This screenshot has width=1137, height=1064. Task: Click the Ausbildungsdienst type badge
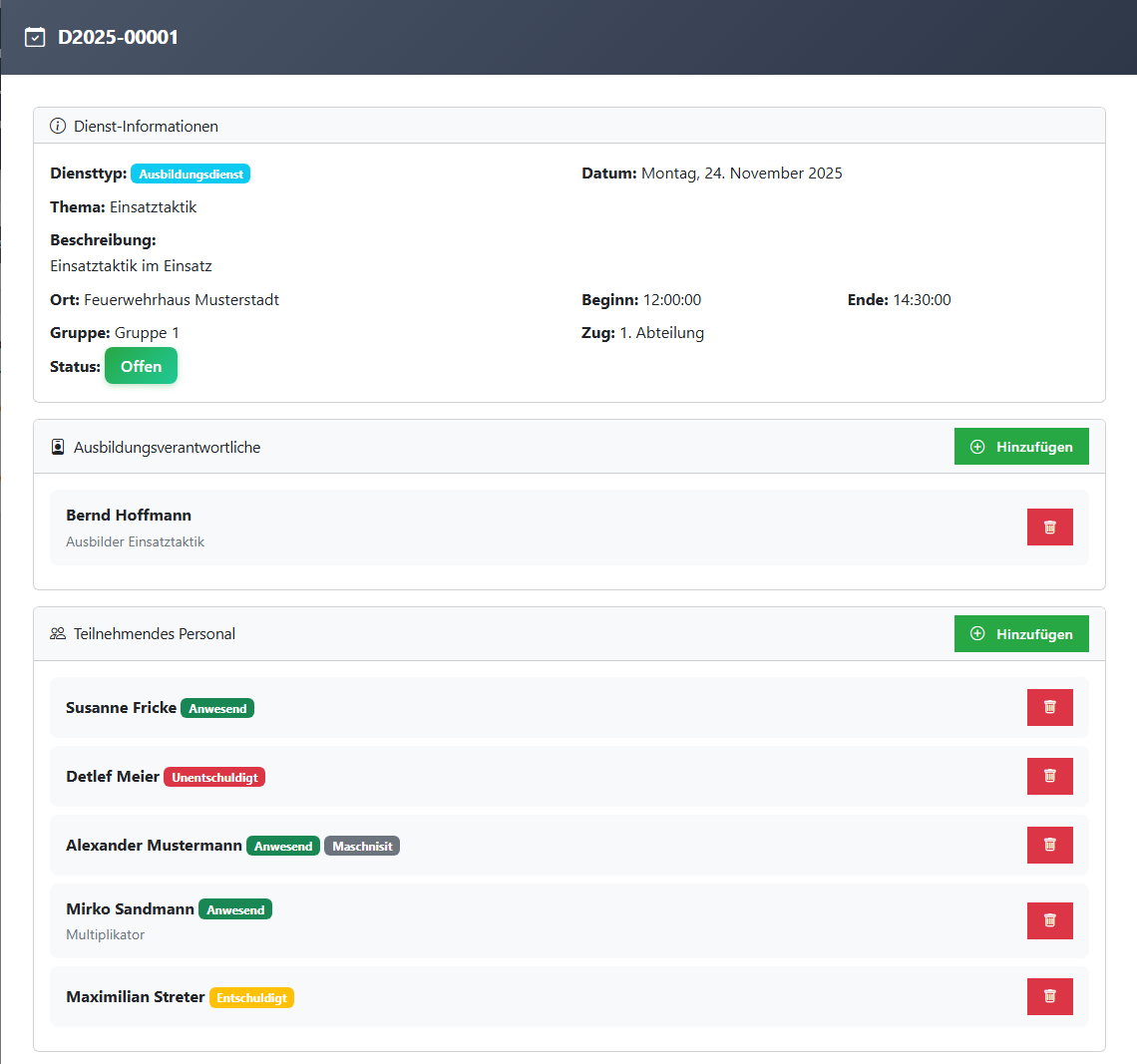[190, 175]
